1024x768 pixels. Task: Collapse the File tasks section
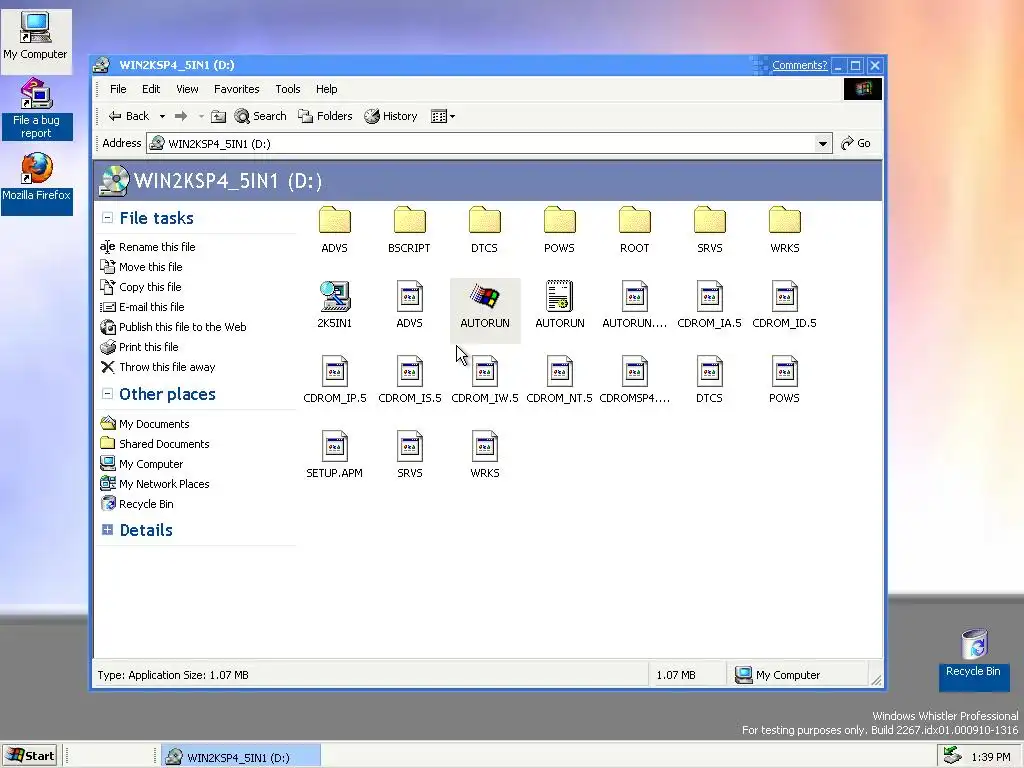pos(107,218)
